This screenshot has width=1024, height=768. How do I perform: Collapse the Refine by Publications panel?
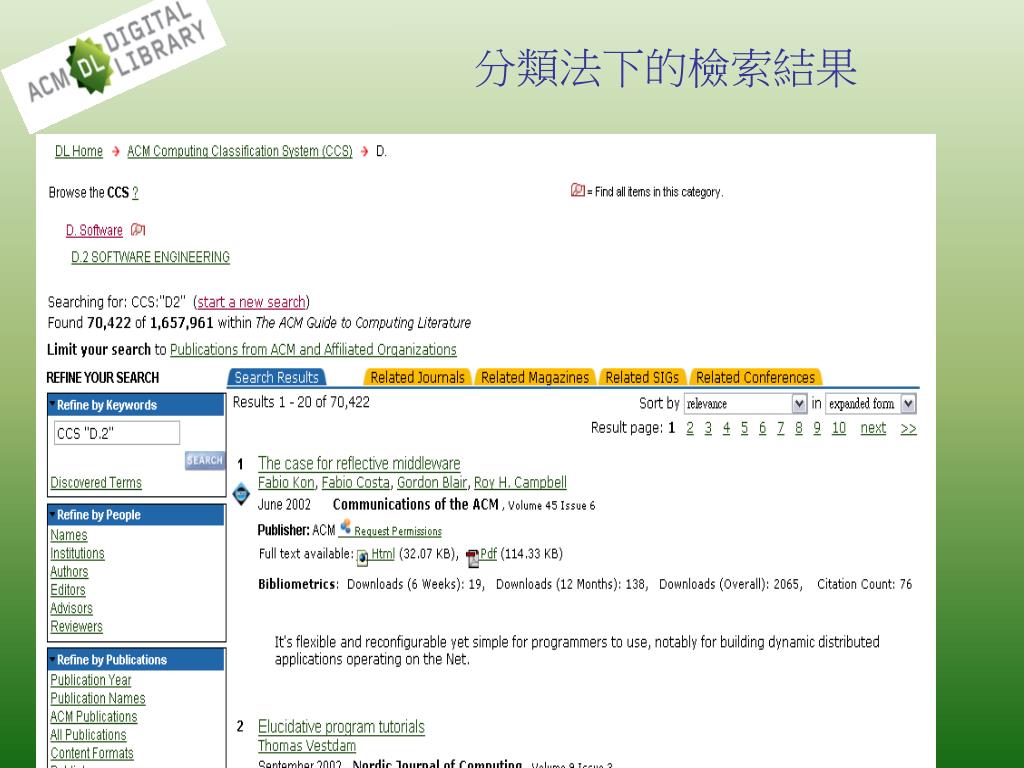pyautogui.click(x=52, y=659)
